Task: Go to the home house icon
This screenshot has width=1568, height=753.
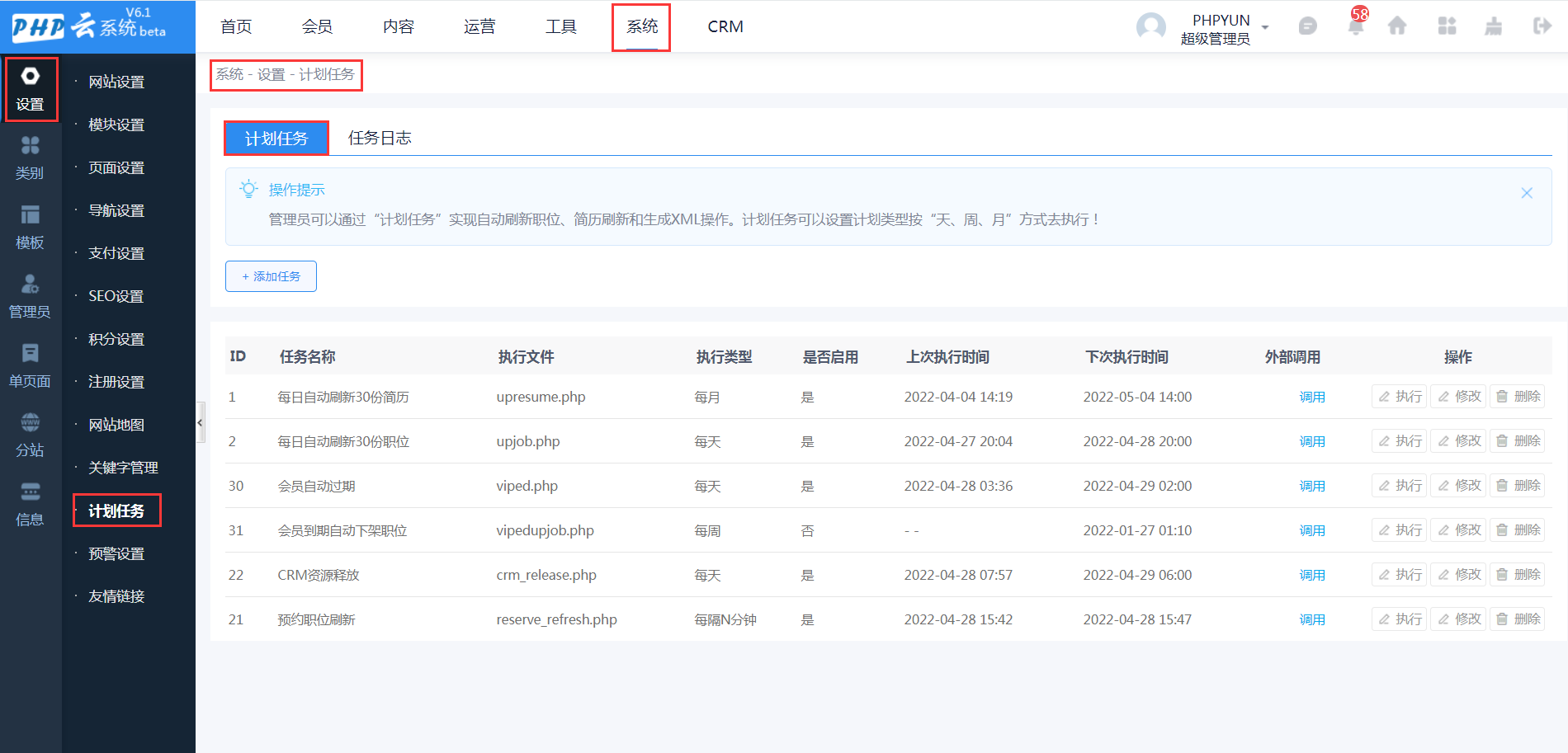Action: [x=1397, y=26]
